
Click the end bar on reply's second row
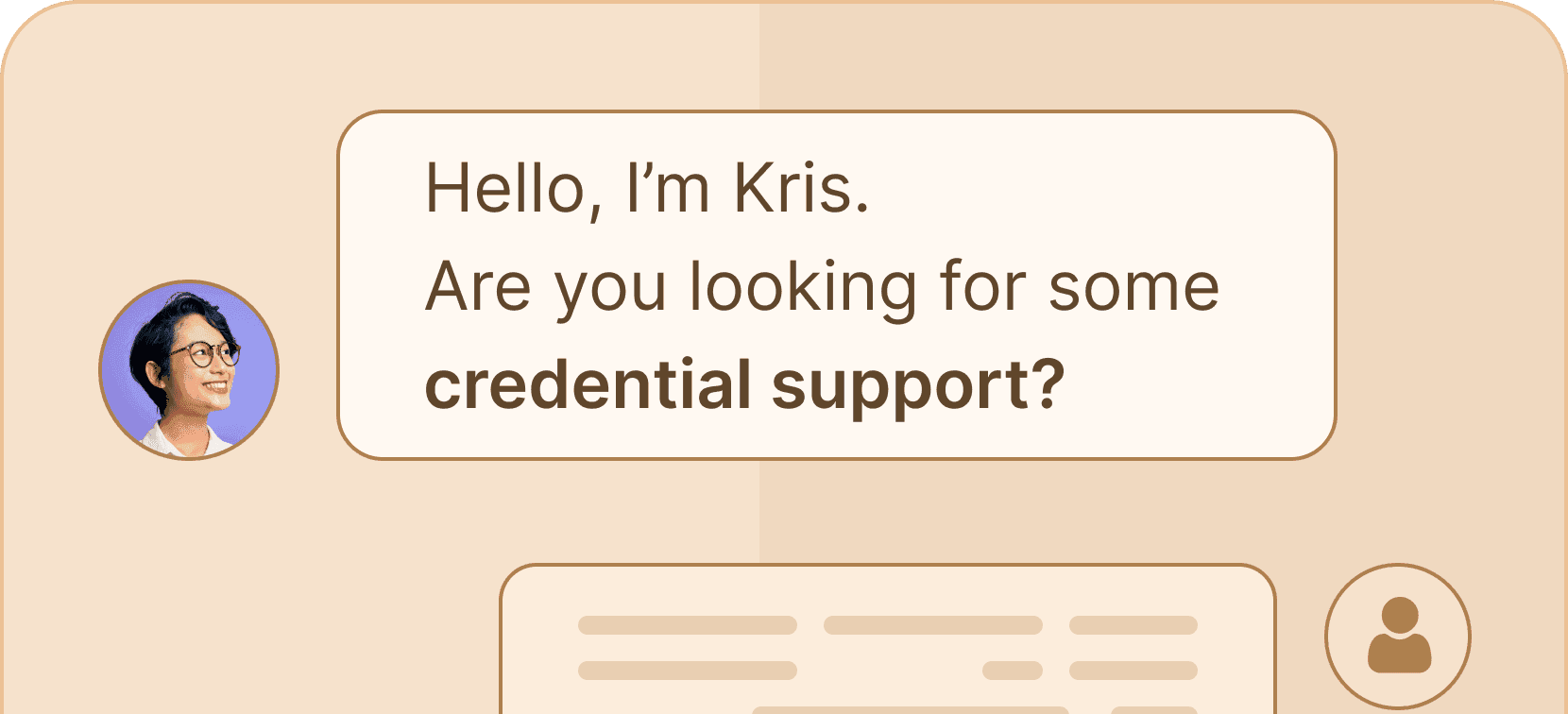pos(1133,671)
